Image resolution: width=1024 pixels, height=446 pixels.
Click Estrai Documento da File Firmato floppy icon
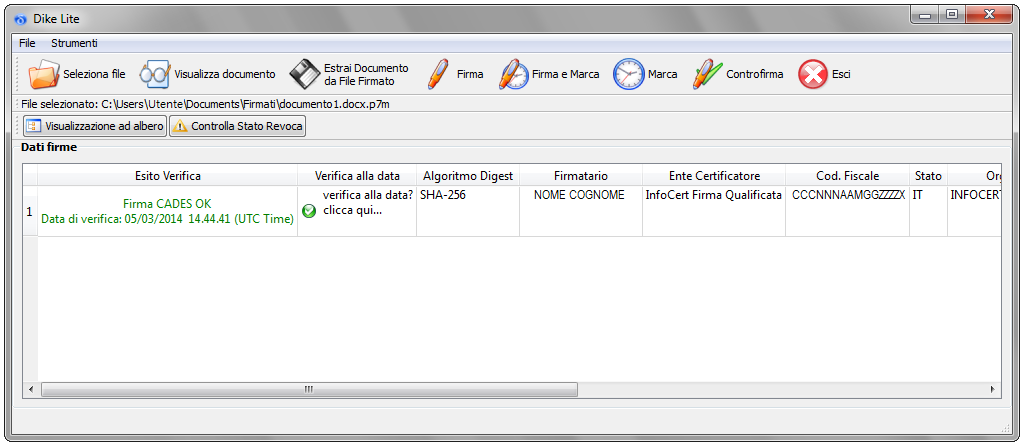(305, 74)
